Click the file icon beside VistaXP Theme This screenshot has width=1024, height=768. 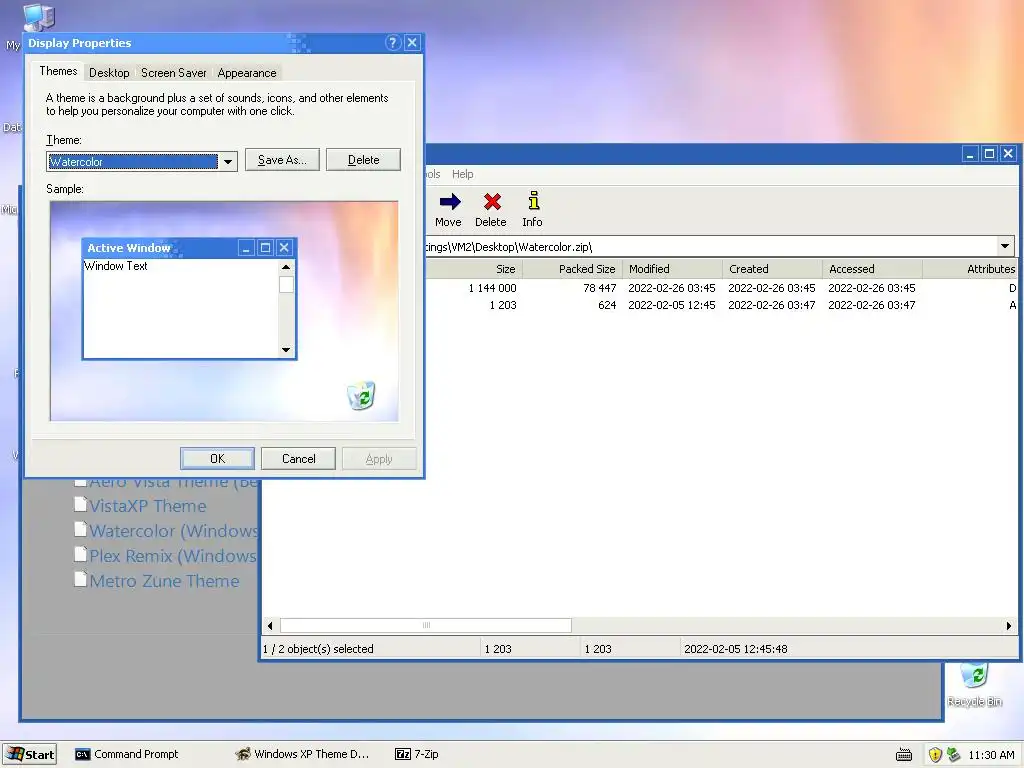coord(80,505)
